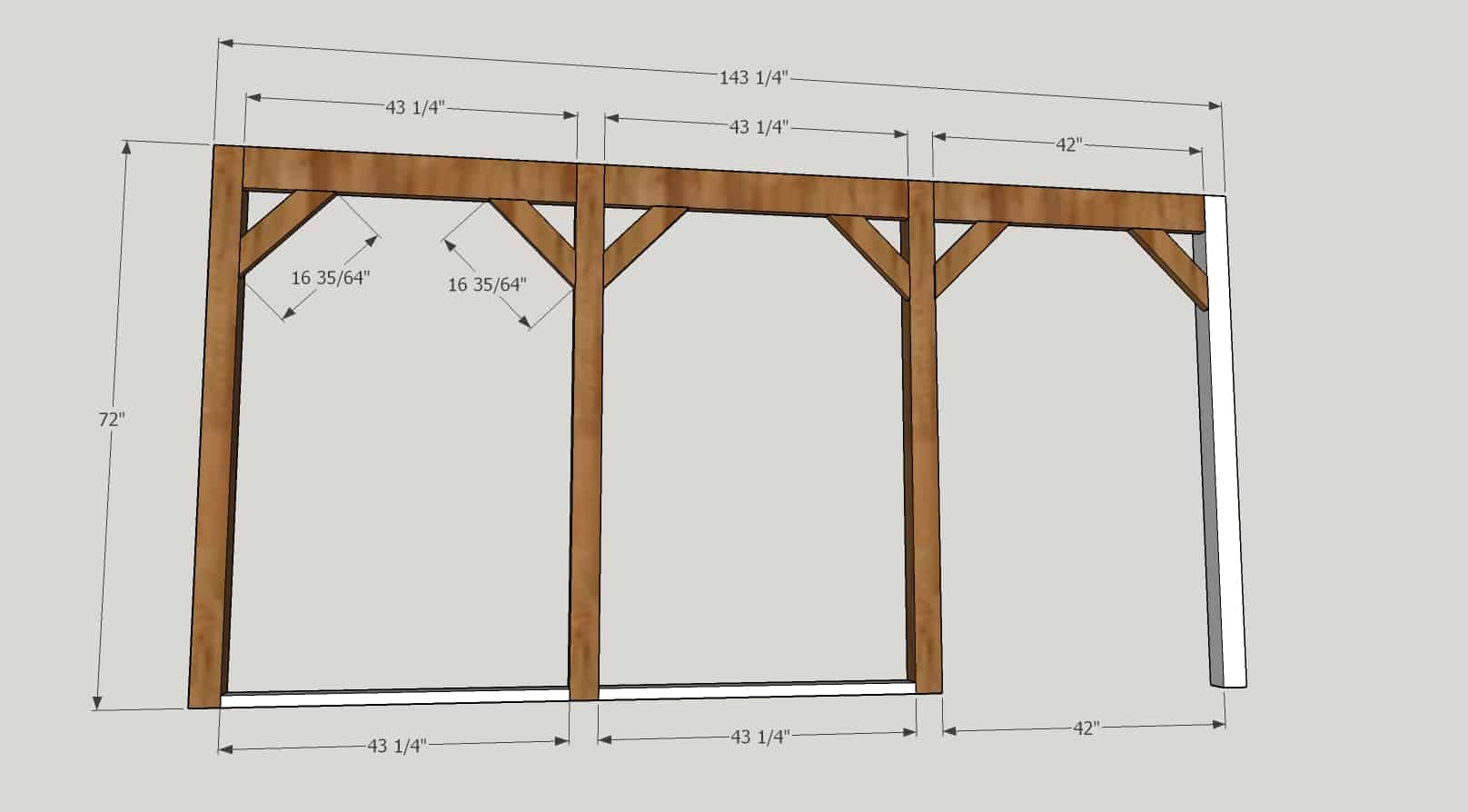Image resolution: width=1468 pixels, height=812 pixels.
Task: Select the left diagonal brace in first bay
Action: 287,231
